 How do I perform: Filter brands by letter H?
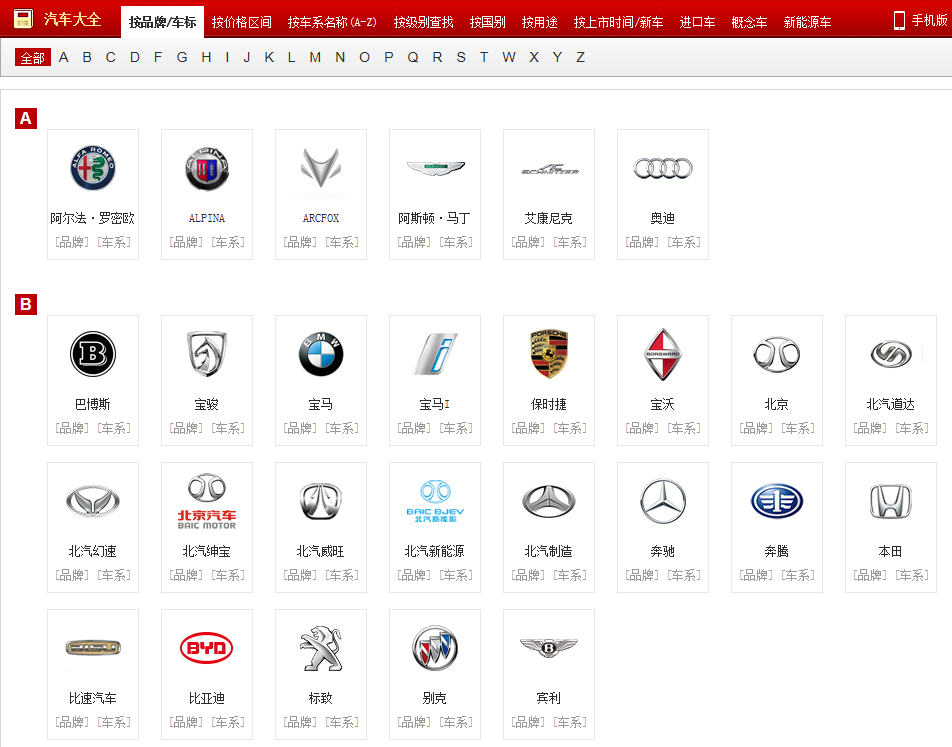pyautogui.click(x=206, y=58)
